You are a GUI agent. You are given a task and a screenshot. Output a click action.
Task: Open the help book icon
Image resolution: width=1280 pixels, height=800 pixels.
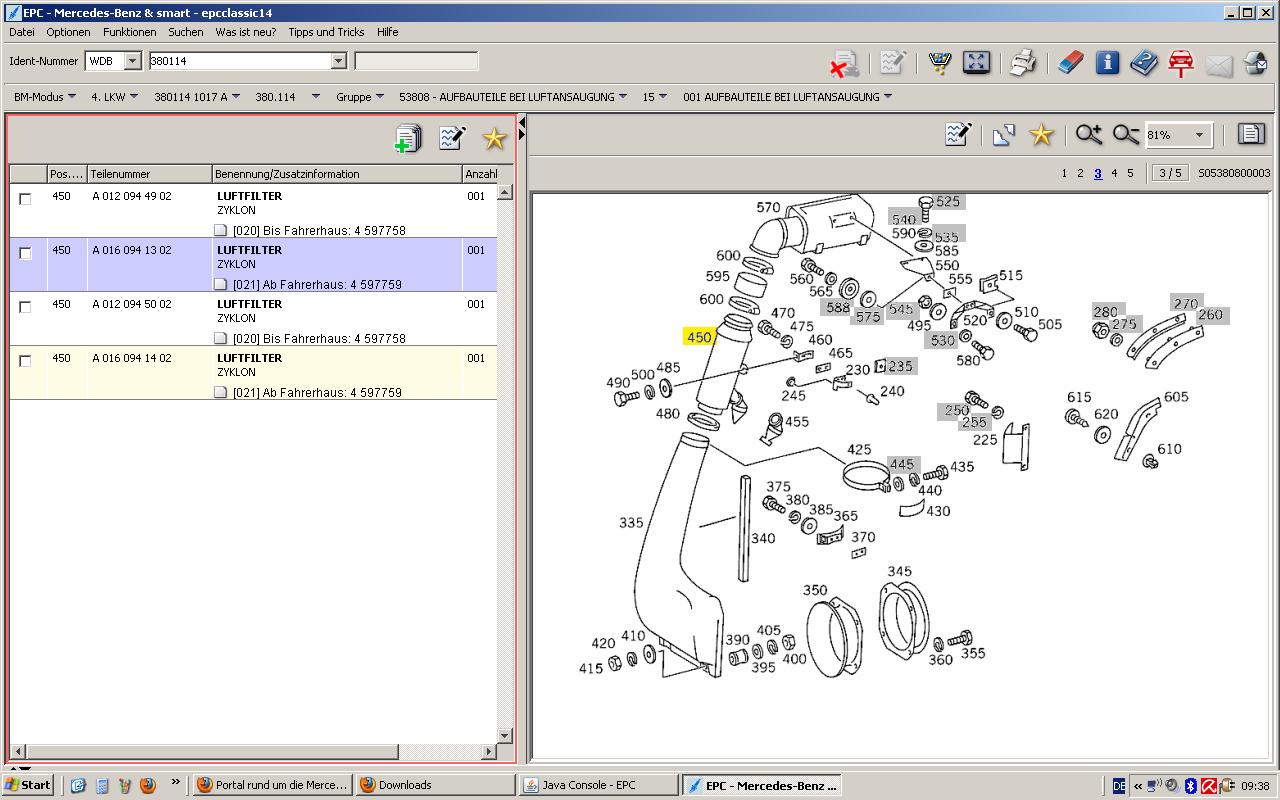[1144, 63]
